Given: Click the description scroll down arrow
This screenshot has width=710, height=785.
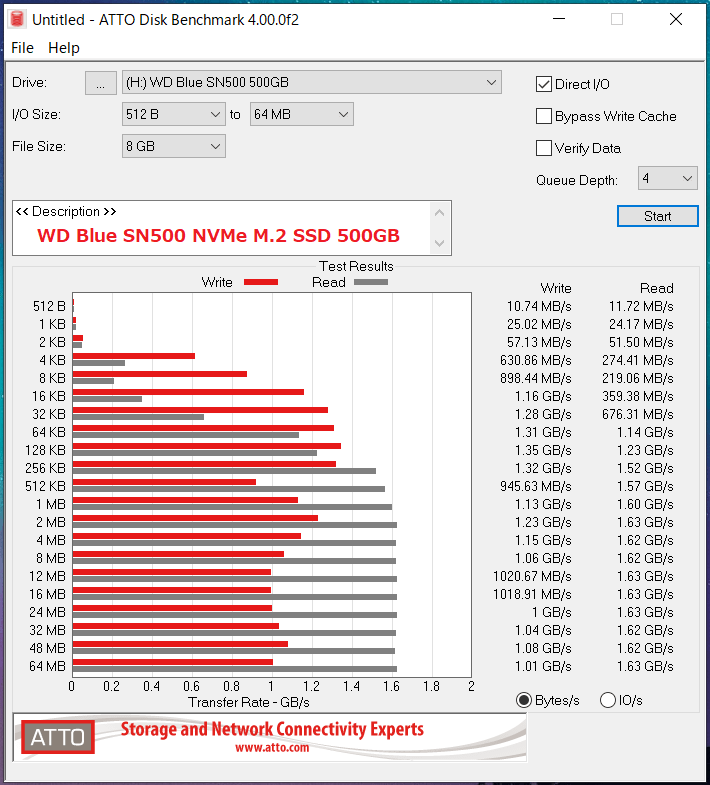Looking at the screenshot, I should coord(440,243).
